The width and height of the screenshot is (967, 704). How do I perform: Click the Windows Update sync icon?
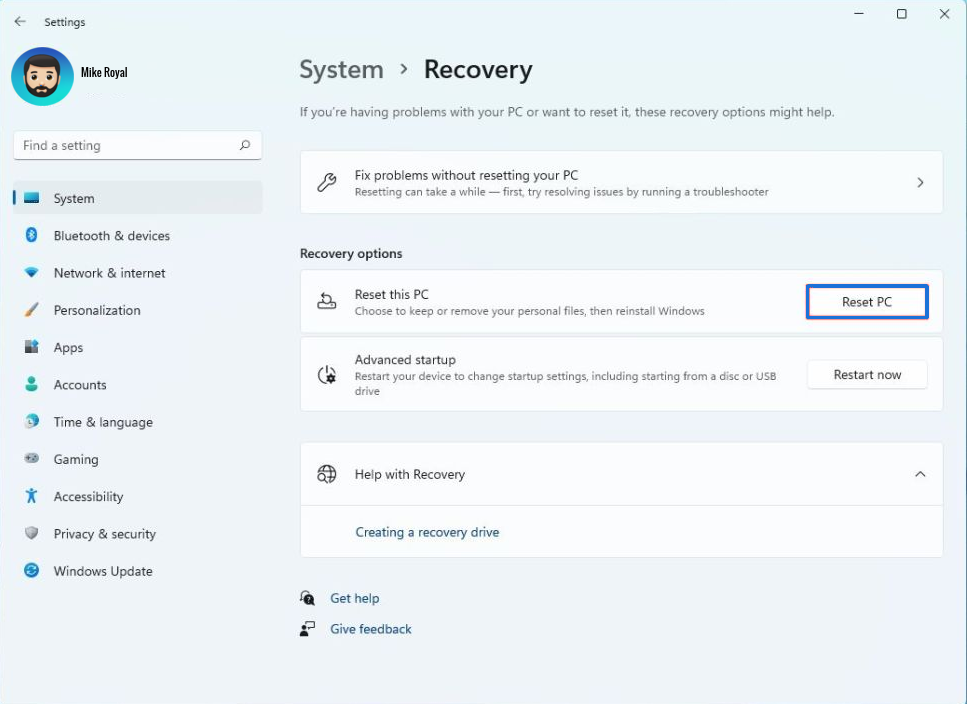tap(31, 570)
